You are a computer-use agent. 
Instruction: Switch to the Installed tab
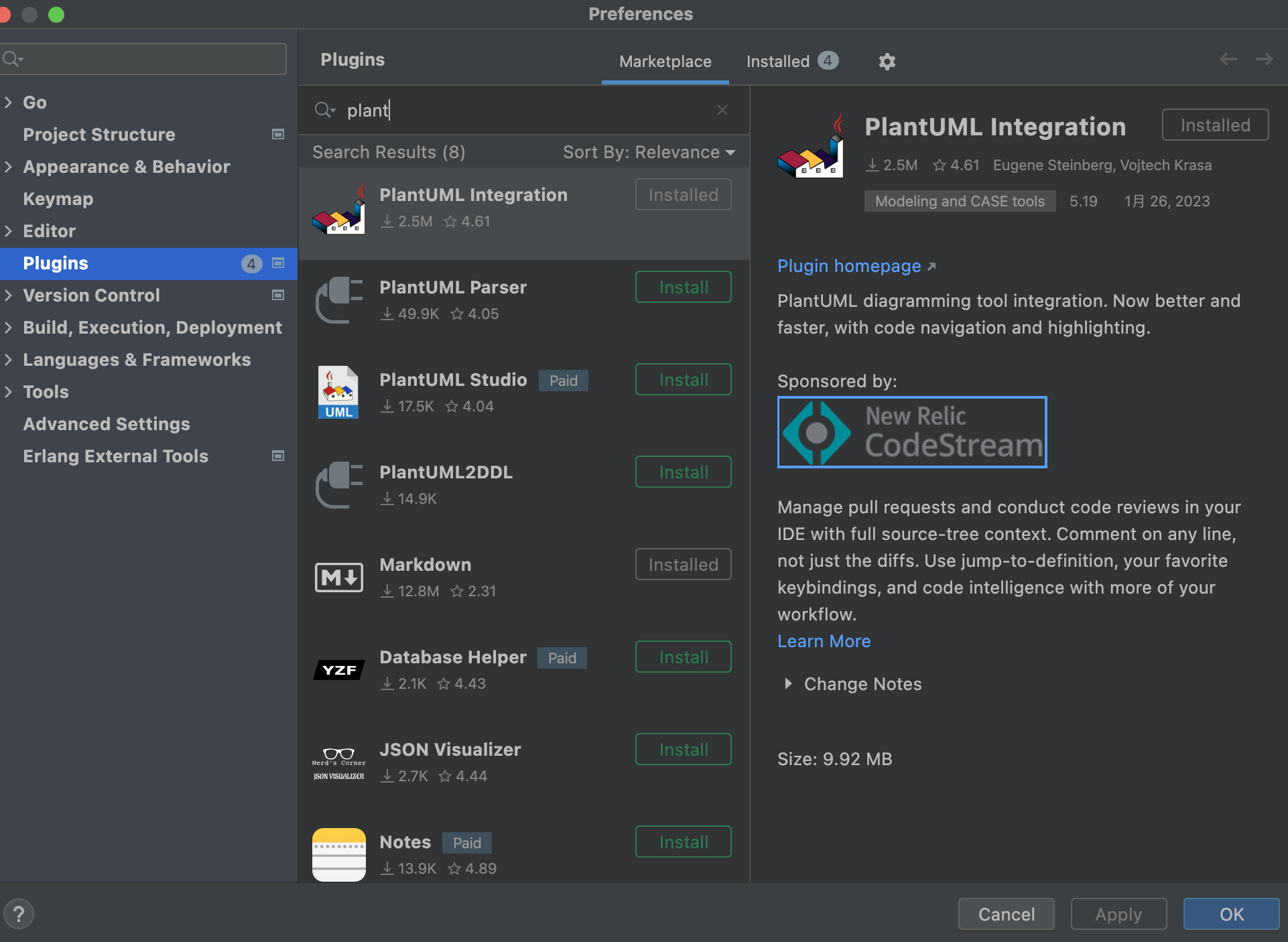792,61
